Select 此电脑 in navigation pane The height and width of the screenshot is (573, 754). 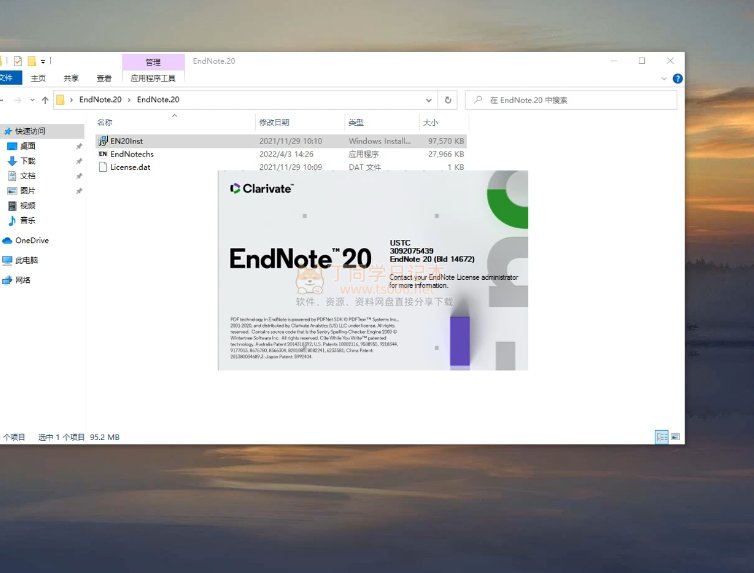[26, 260]
